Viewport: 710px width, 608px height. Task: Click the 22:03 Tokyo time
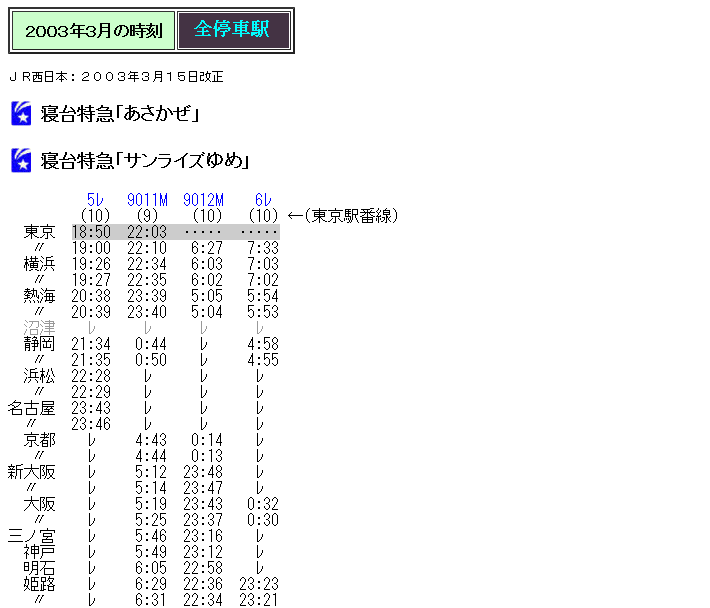point(147,232)
